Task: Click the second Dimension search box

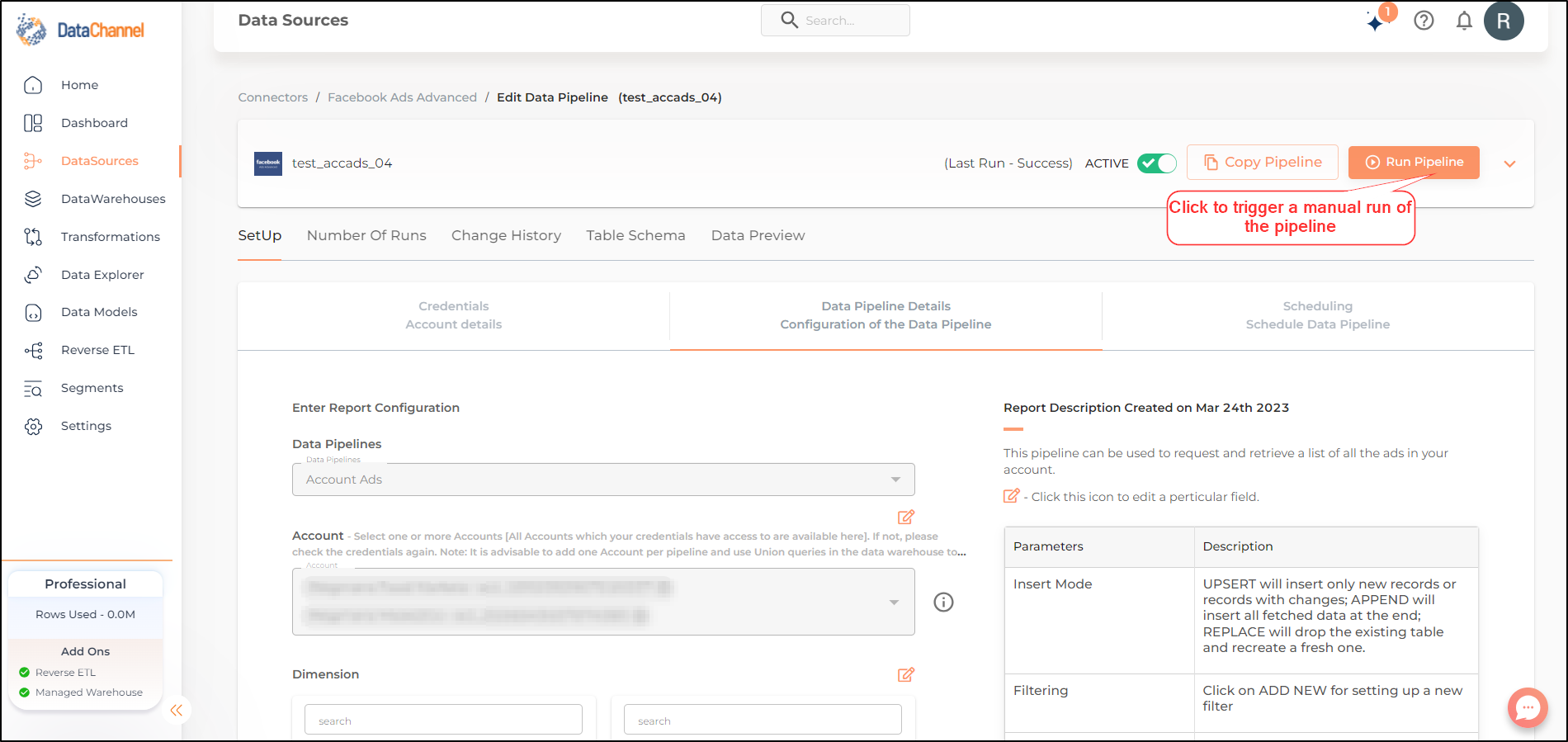Action: 763,720
